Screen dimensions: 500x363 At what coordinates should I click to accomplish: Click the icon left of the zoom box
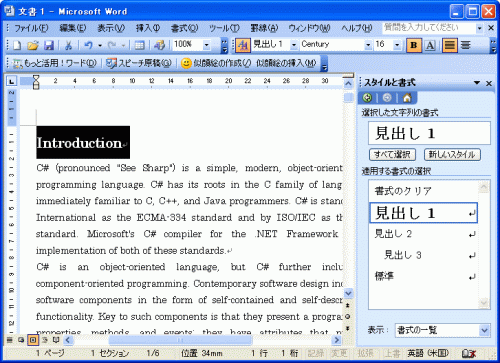[160, 45]
